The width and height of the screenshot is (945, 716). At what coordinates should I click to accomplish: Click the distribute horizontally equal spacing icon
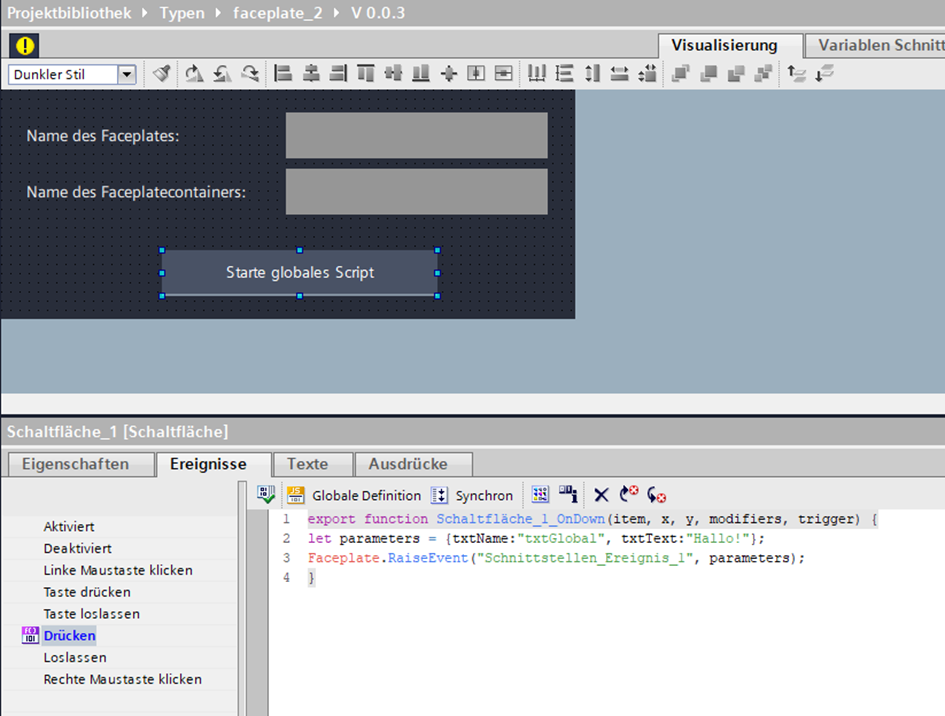(x=537, y=74)
